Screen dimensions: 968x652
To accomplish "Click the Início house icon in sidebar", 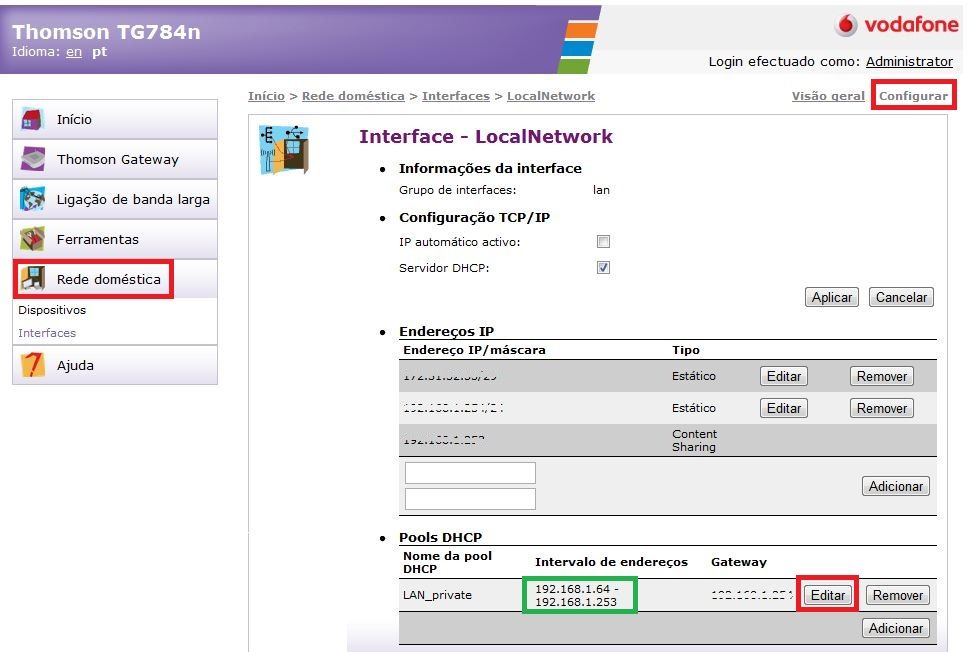I will [x=33, y=119].
